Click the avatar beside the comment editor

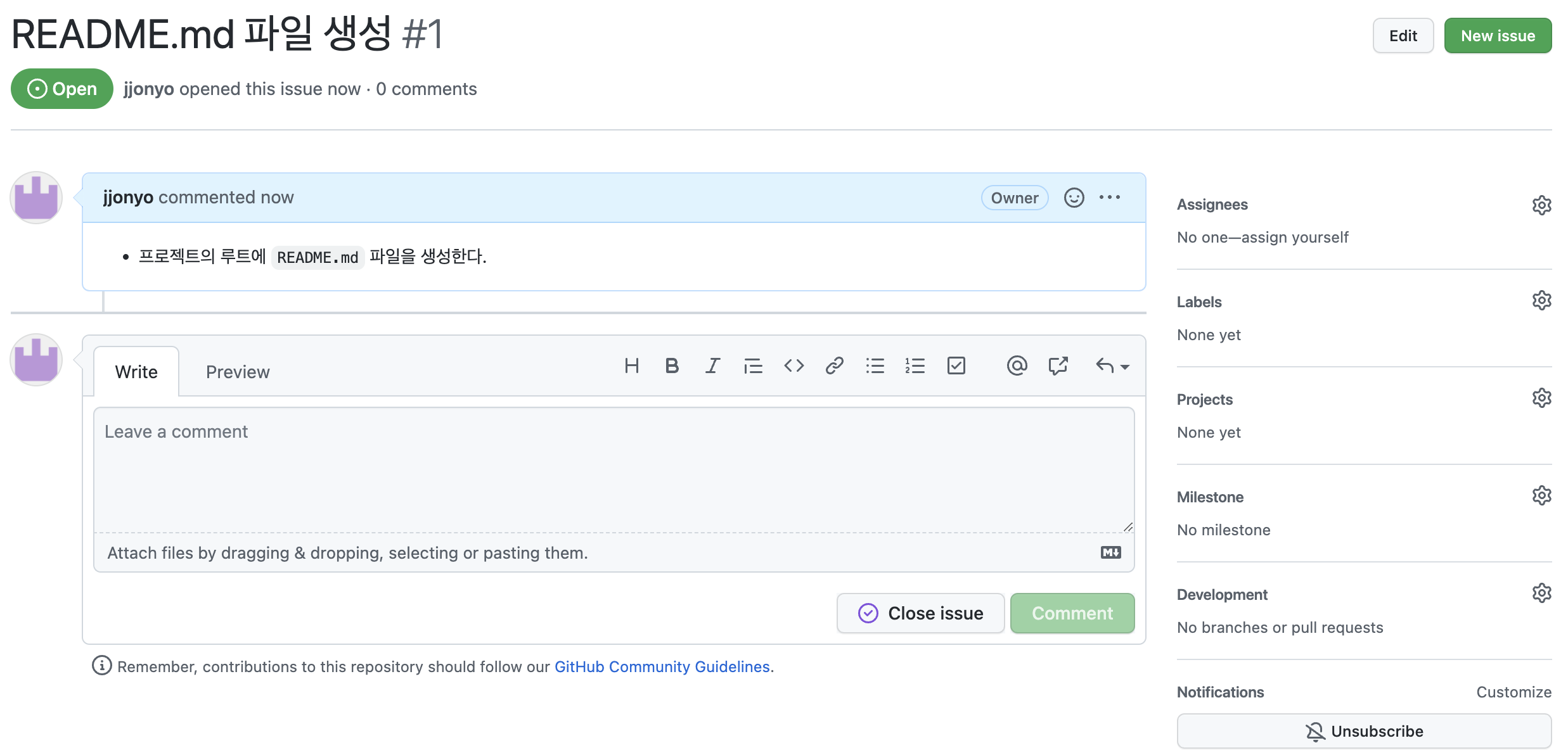tap(36, 360)
